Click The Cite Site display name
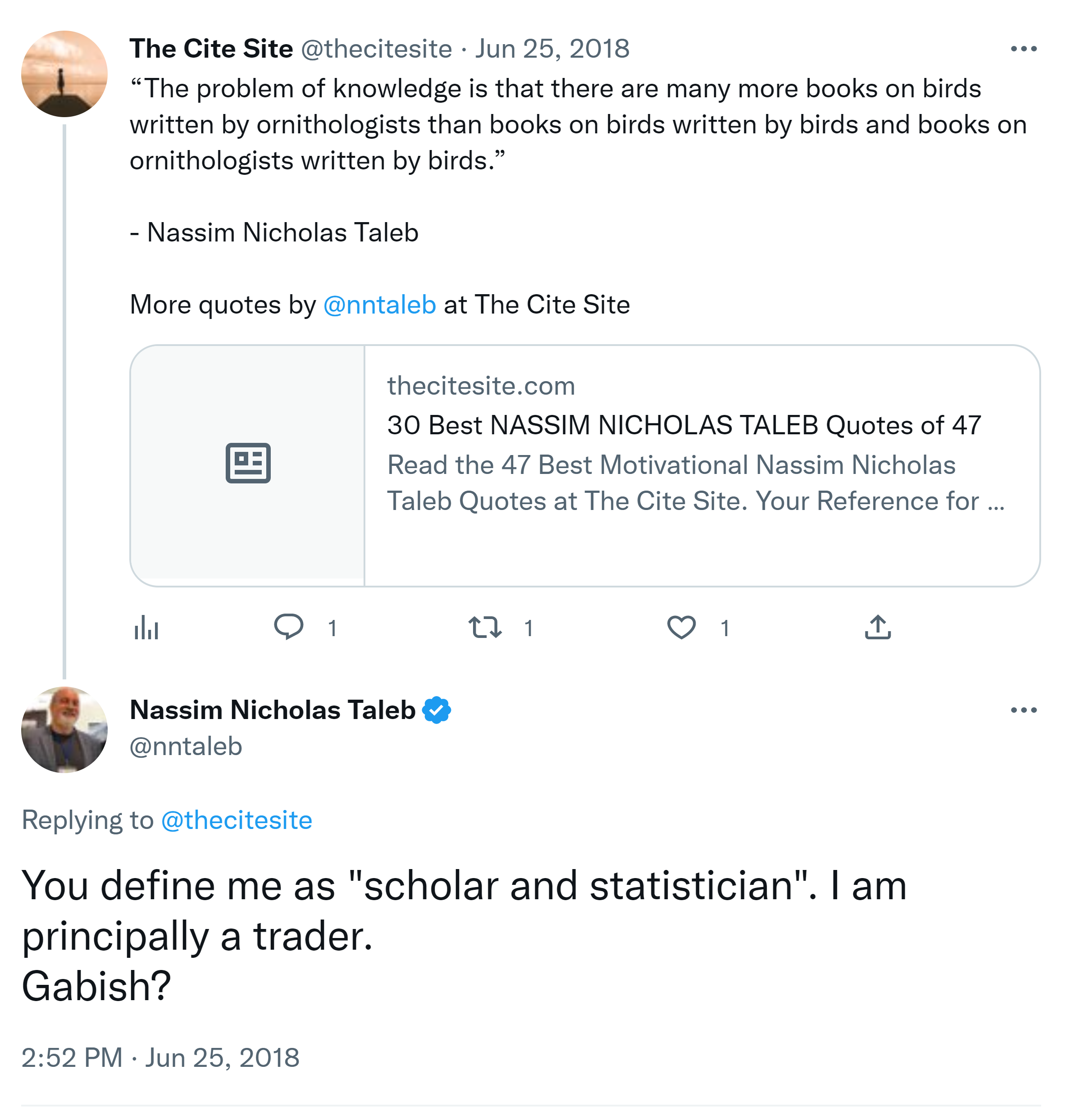This screenshot has height=1120, width=1065. 211,49
